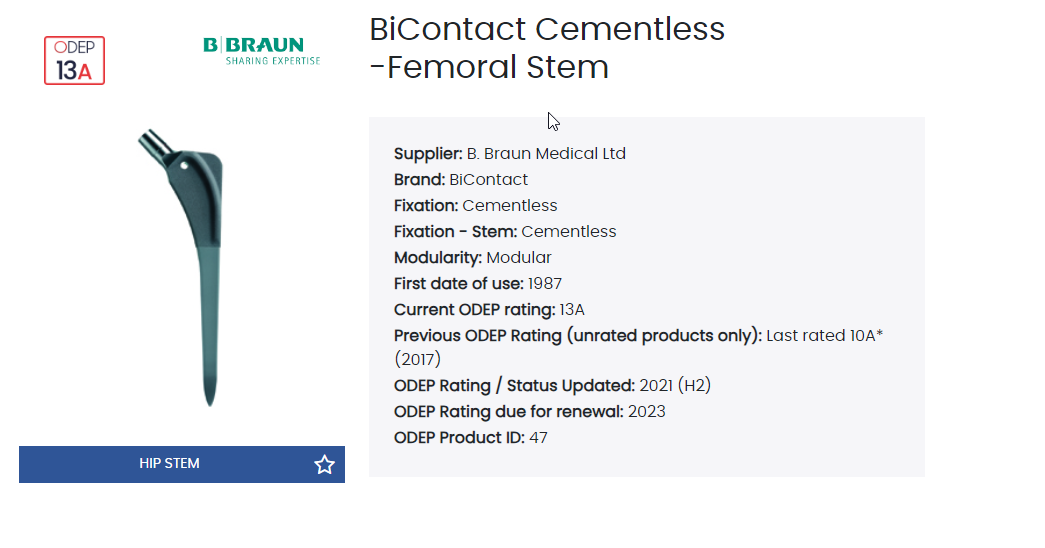Click the (2017) previous rating year
This screenshot has height=548, width=1045.
[417, 359]
